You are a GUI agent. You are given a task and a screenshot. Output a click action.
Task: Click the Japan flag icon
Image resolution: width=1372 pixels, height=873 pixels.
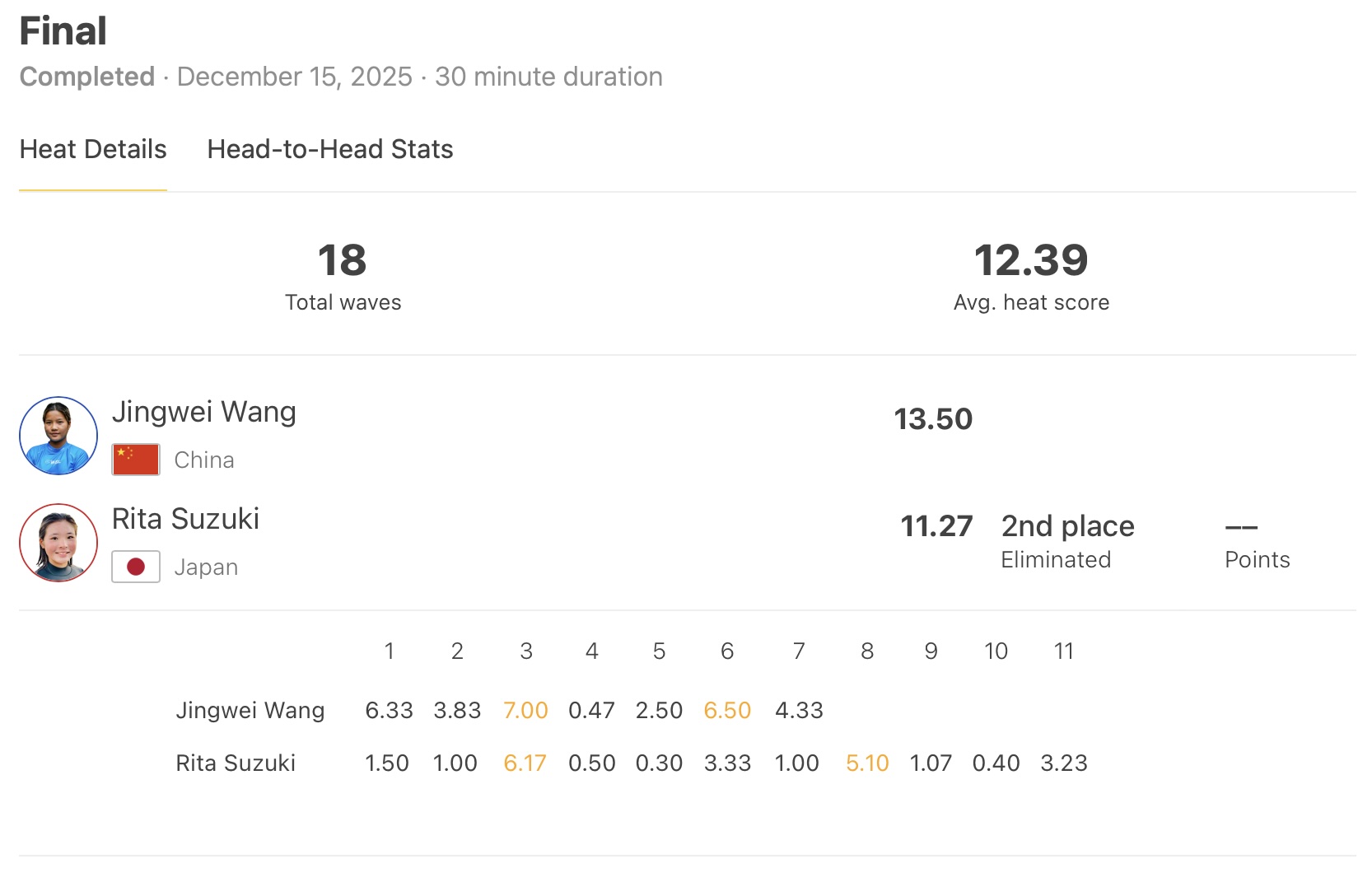coord(136,567)
